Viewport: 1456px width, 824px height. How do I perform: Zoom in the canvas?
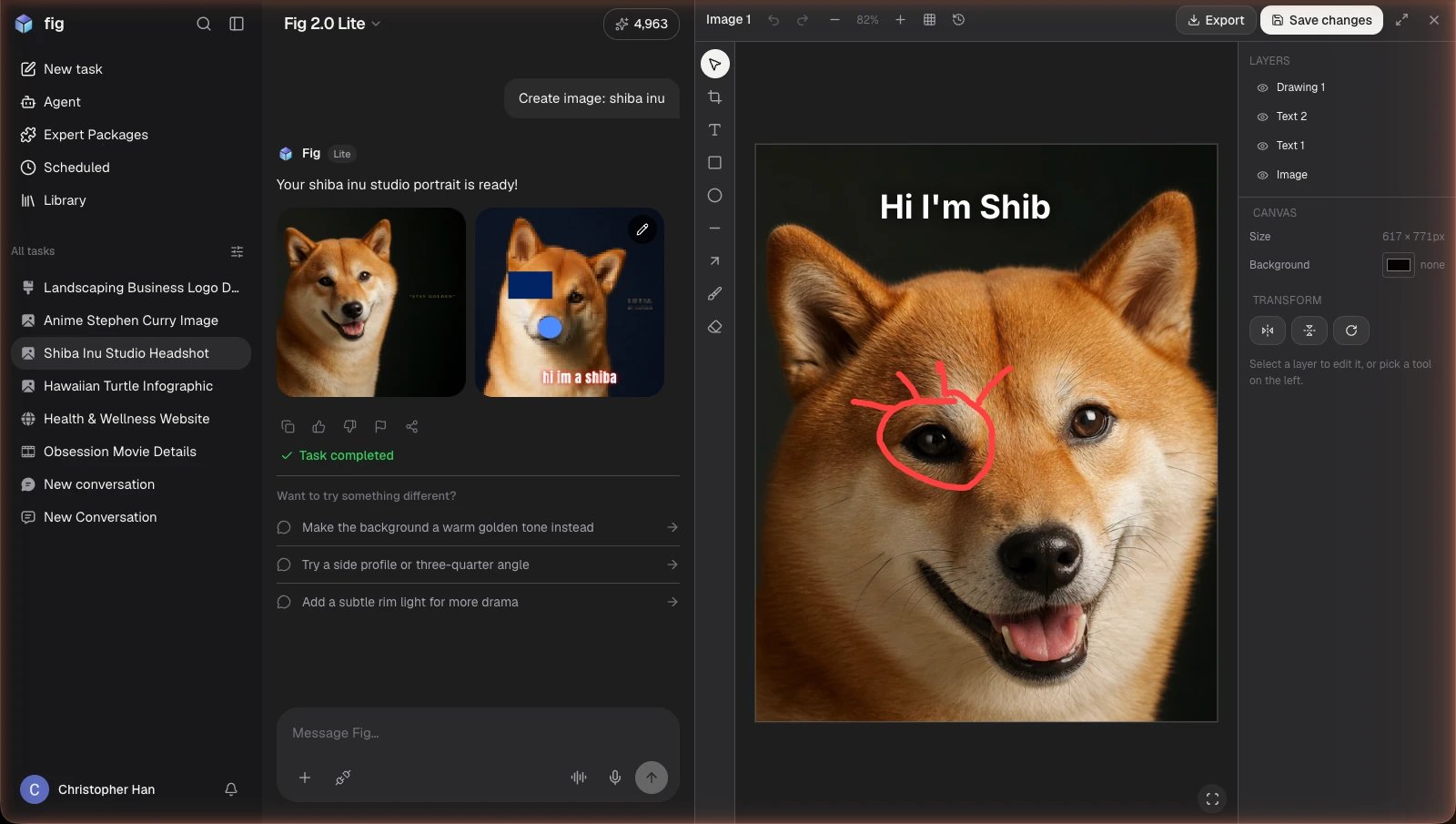coord(900,20)
